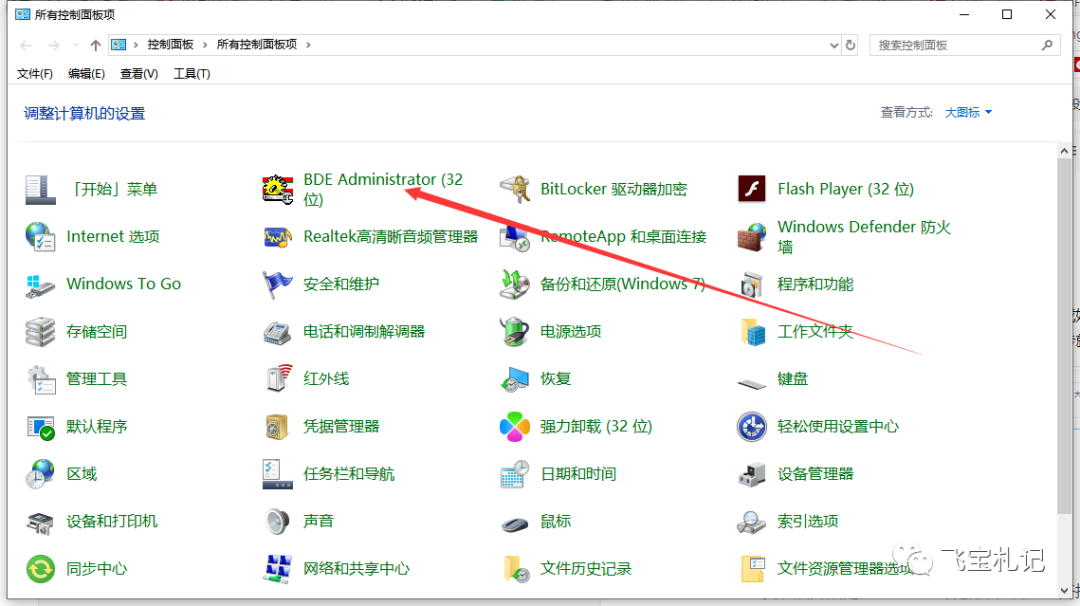The height and width of the screenshot is (606, 1080).
Task: Open RemoteApp 和桌面连接 icon
Action: click(x=515, y=237)
